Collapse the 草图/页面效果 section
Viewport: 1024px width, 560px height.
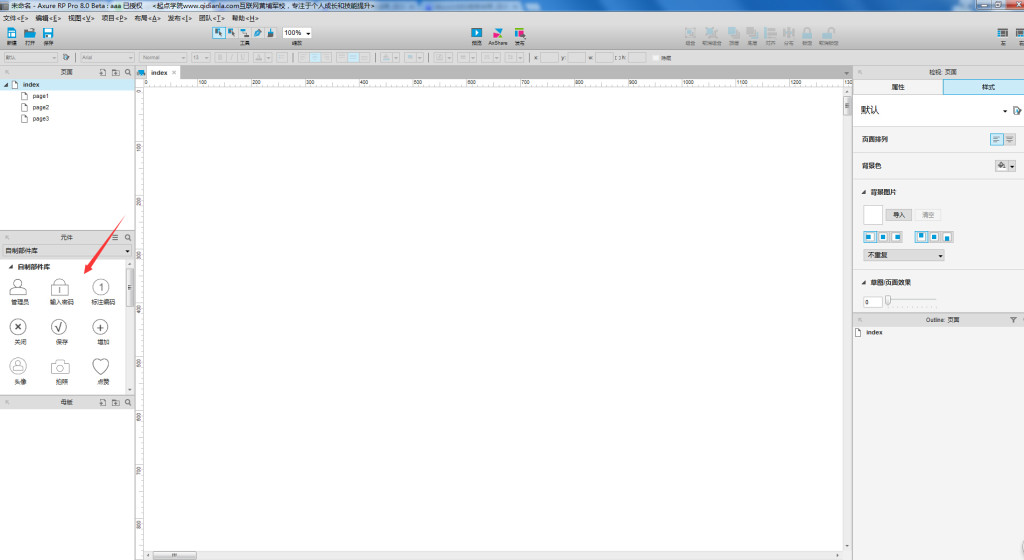[x=864, y=283]
